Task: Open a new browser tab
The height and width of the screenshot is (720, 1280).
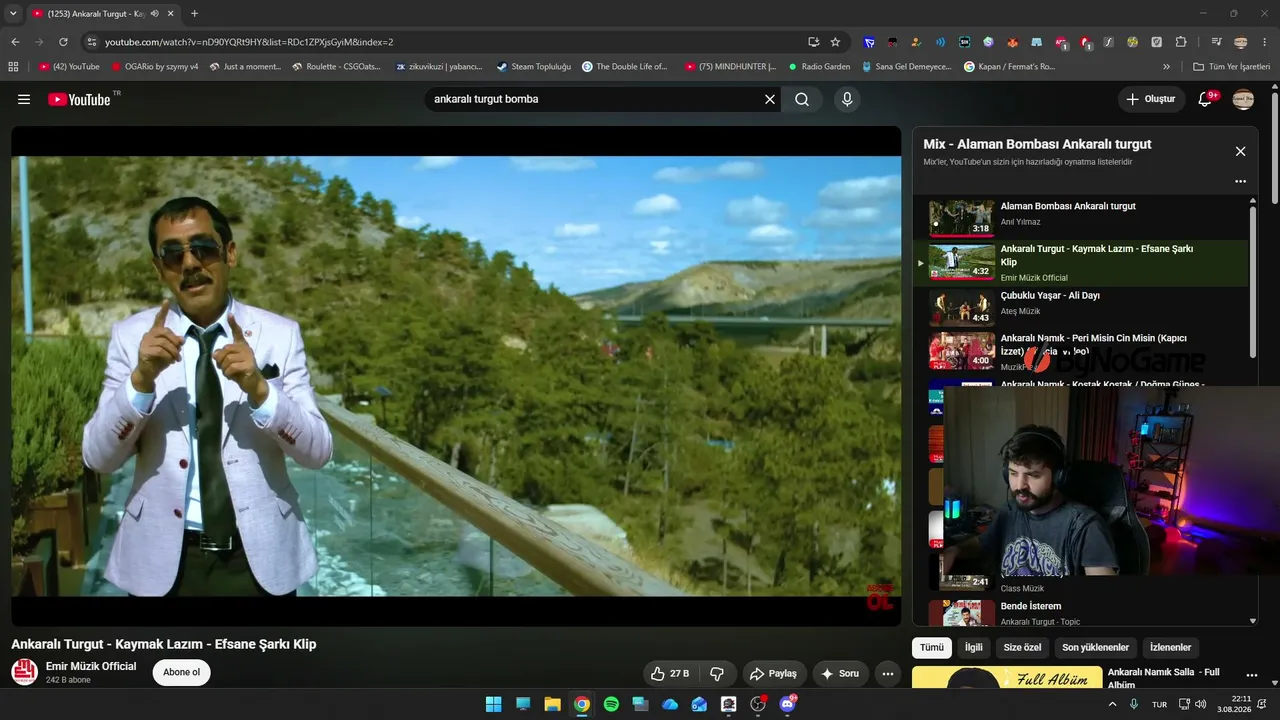Action: (x=194, y=14)
